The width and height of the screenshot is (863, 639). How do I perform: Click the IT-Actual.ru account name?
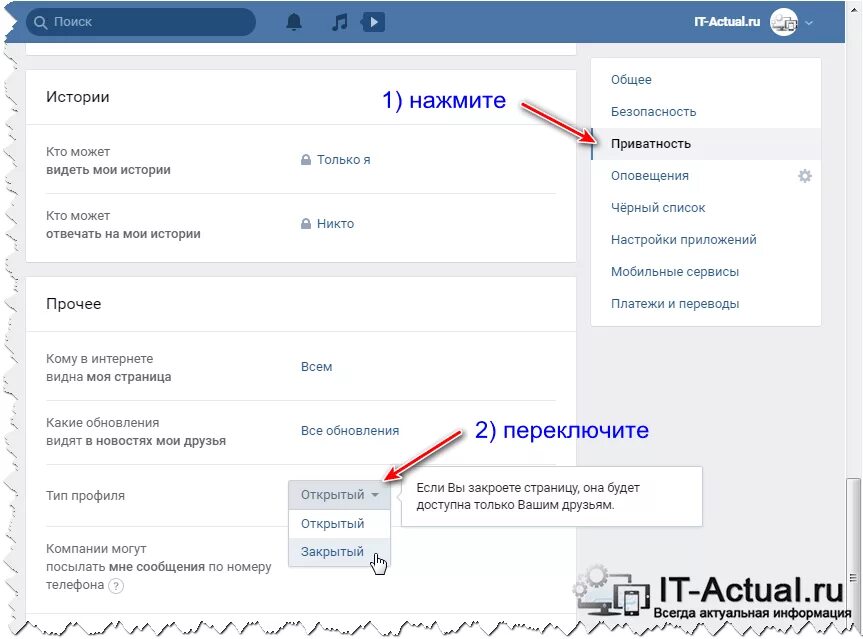click(727, 22)
